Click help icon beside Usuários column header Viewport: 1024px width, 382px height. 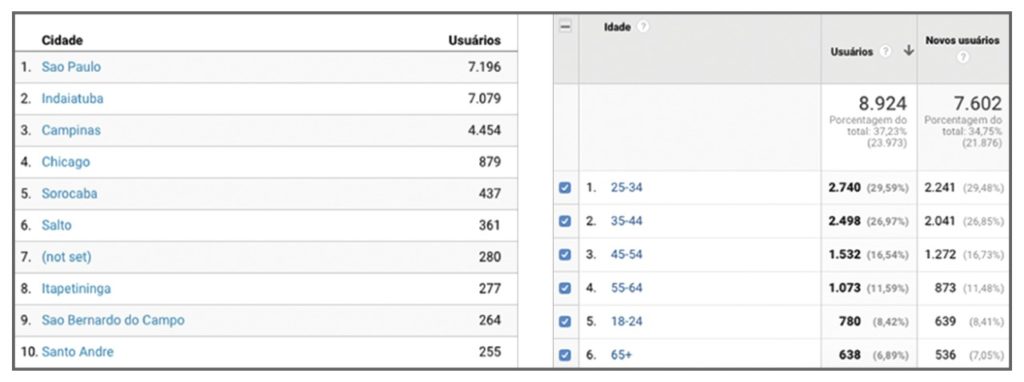(886, 52)
